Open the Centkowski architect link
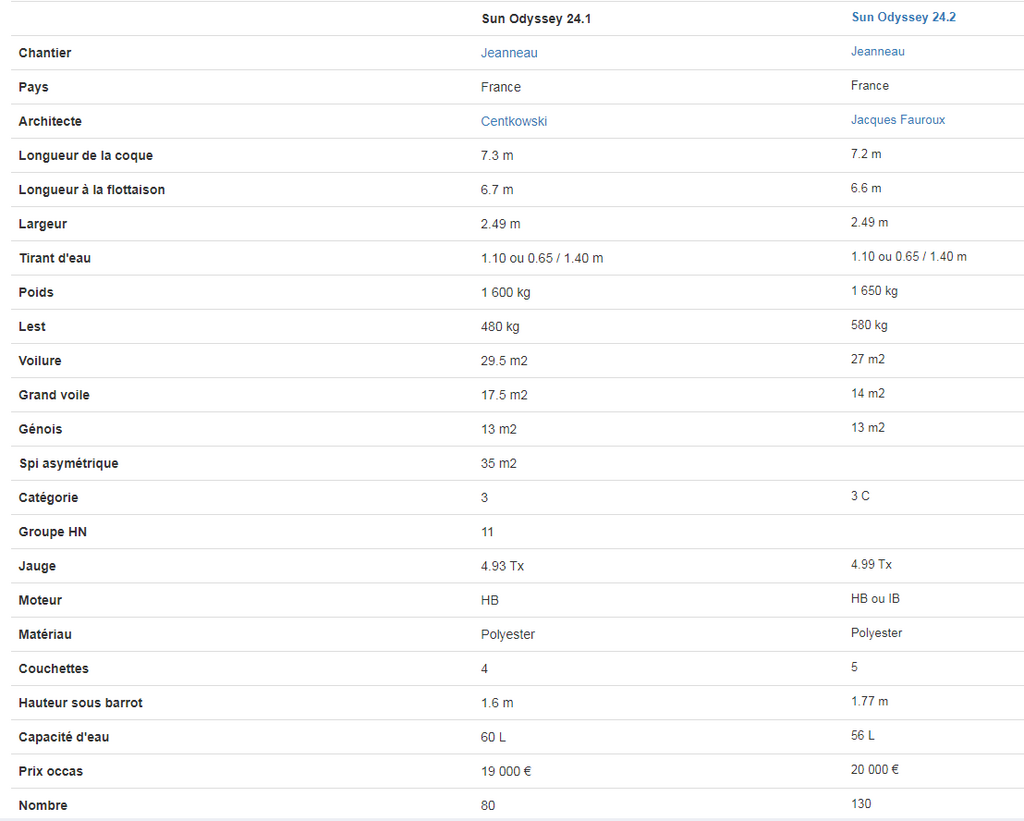The height and width of the screenshot is (821, 1024). (x=514, y=121)
